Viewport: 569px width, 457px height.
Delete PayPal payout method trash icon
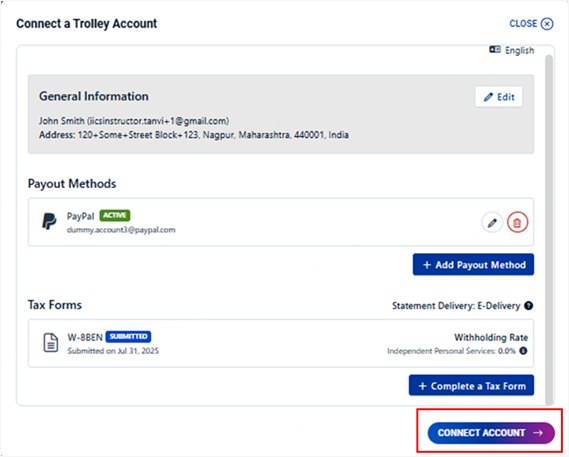tap(517, 223)
